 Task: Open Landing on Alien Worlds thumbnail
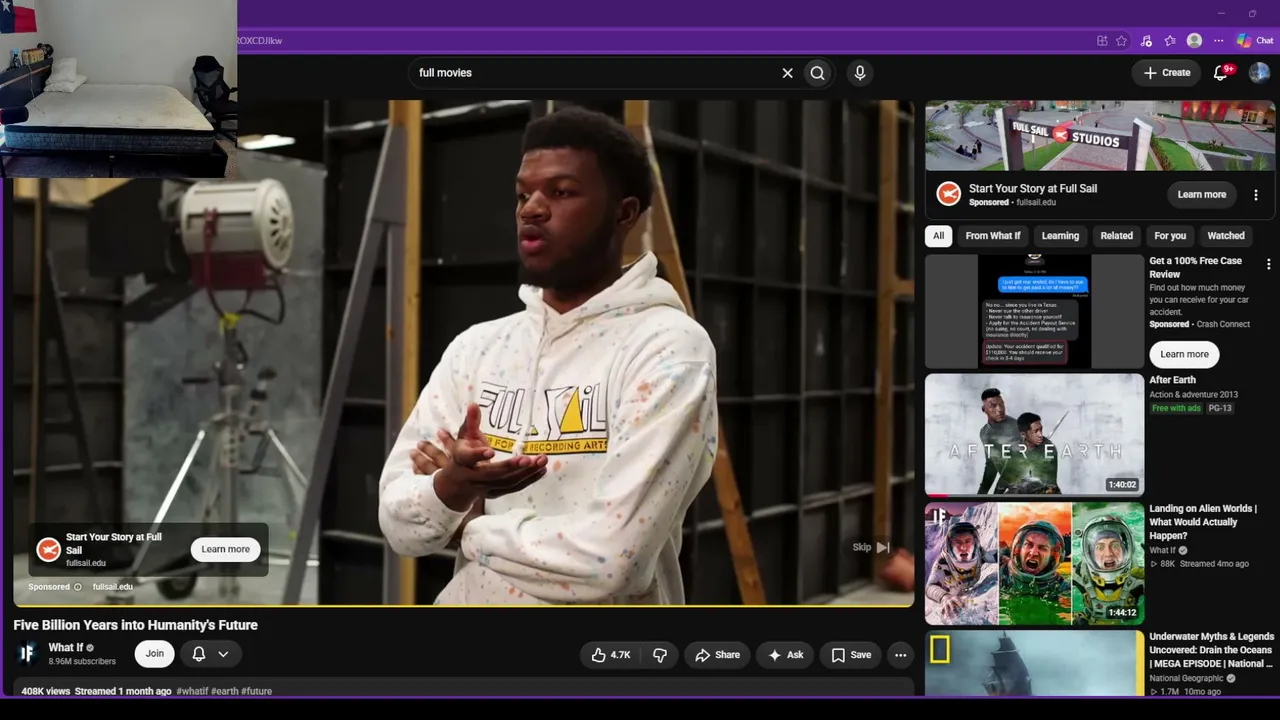[1034, 563]
